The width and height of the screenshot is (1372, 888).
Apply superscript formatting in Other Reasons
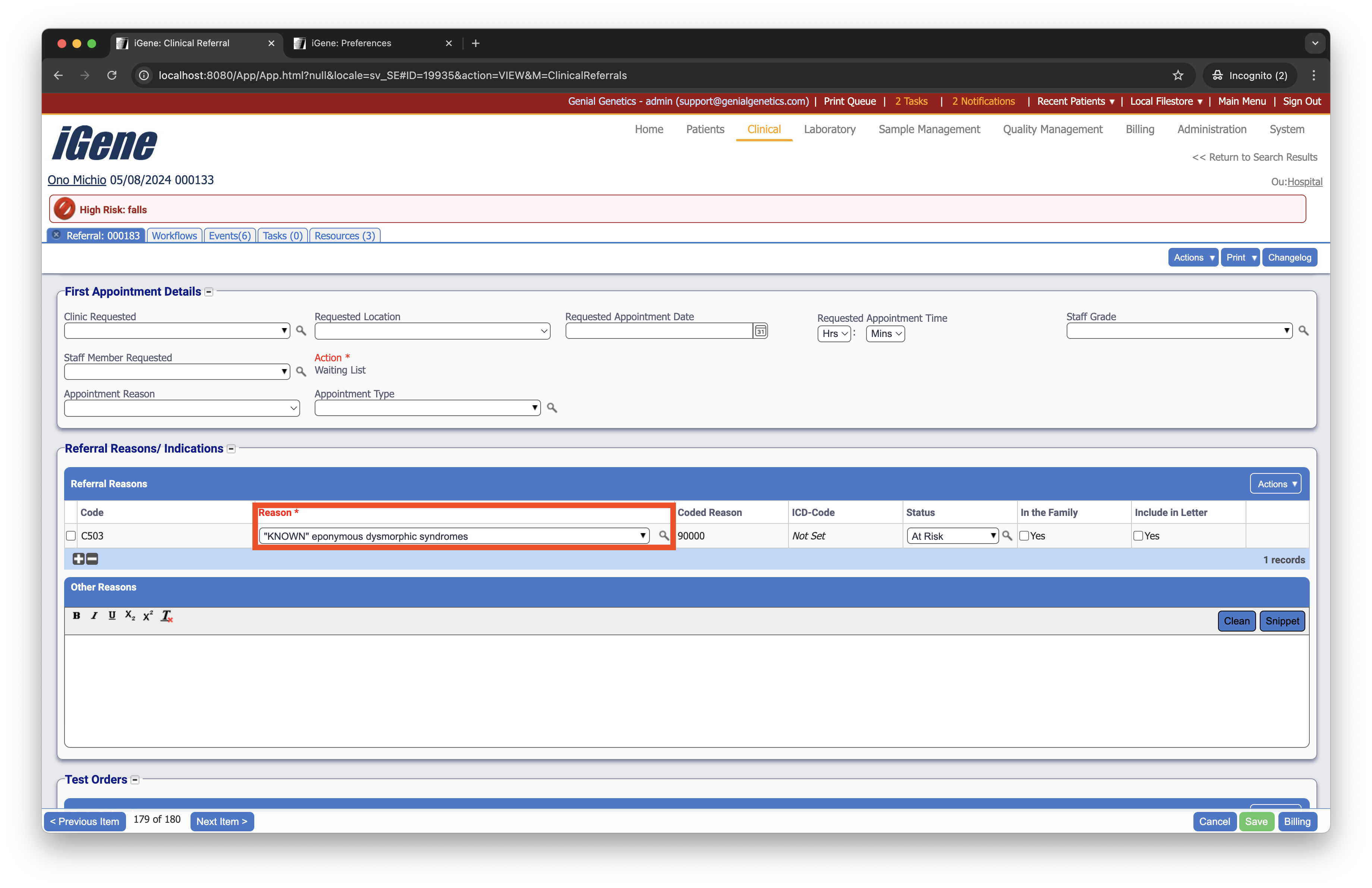pyautogui.click(x=148, y=615)
